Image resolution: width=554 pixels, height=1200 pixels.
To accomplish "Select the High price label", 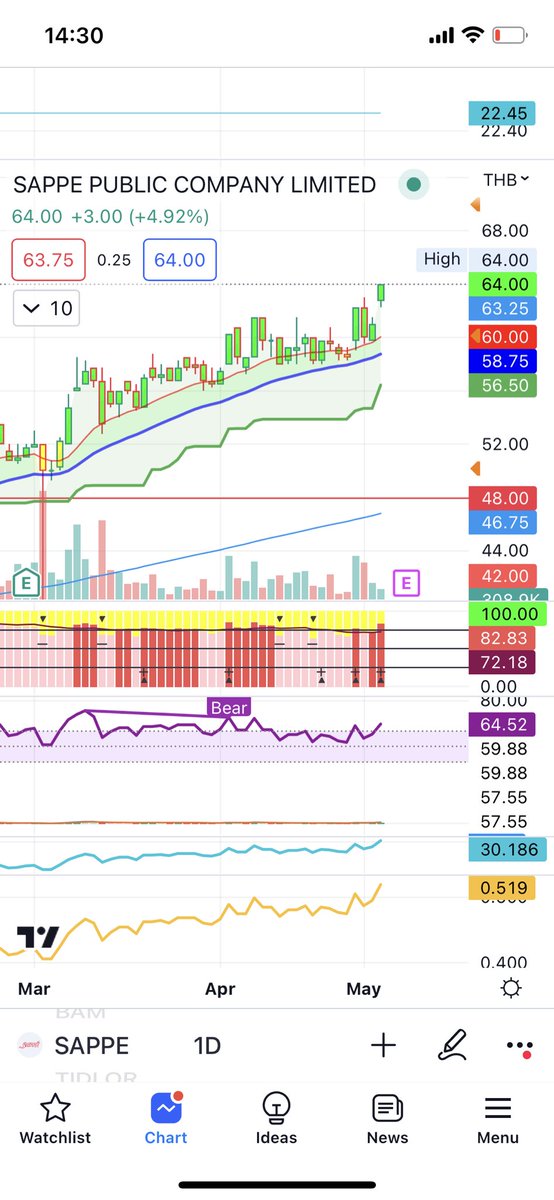I will (442, 259).
